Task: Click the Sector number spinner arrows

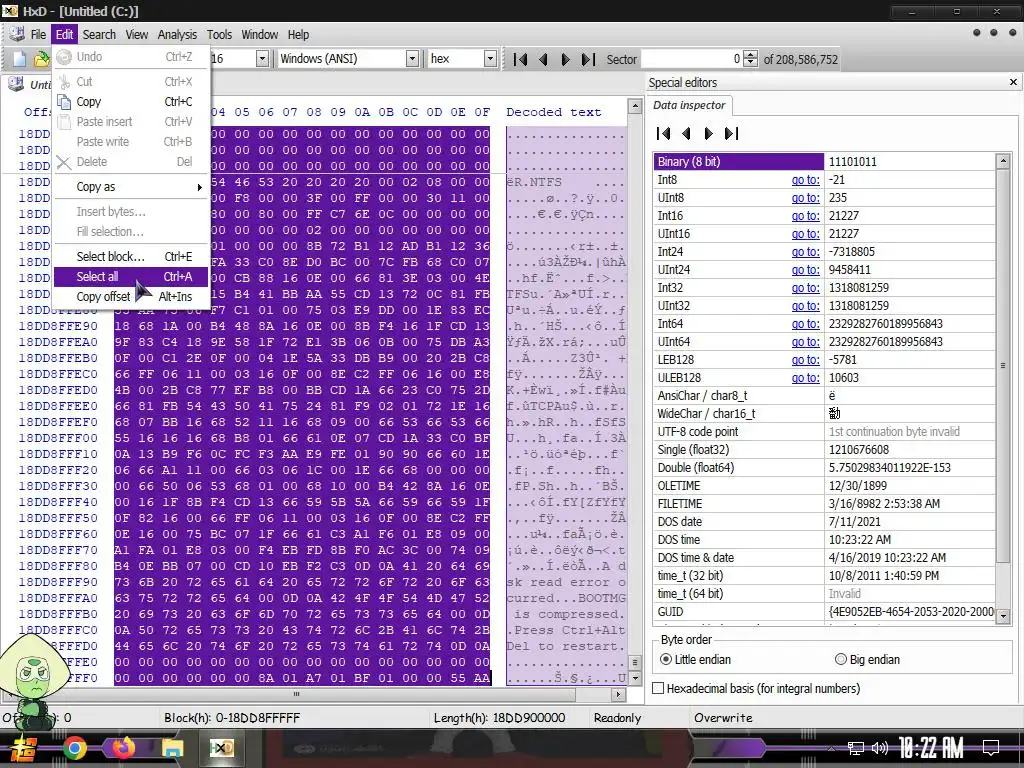Action: (x=751, y=59)
